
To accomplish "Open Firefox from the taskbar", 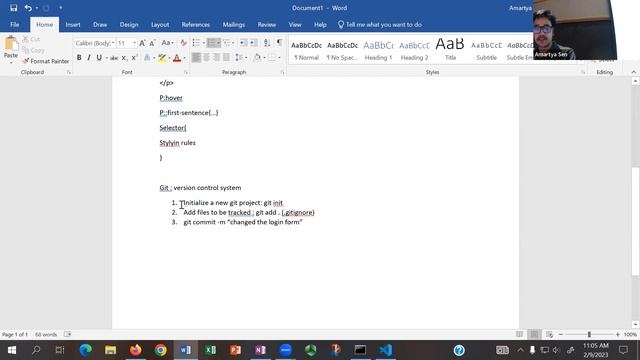I will pyautogui.click(x=136, y=350).
